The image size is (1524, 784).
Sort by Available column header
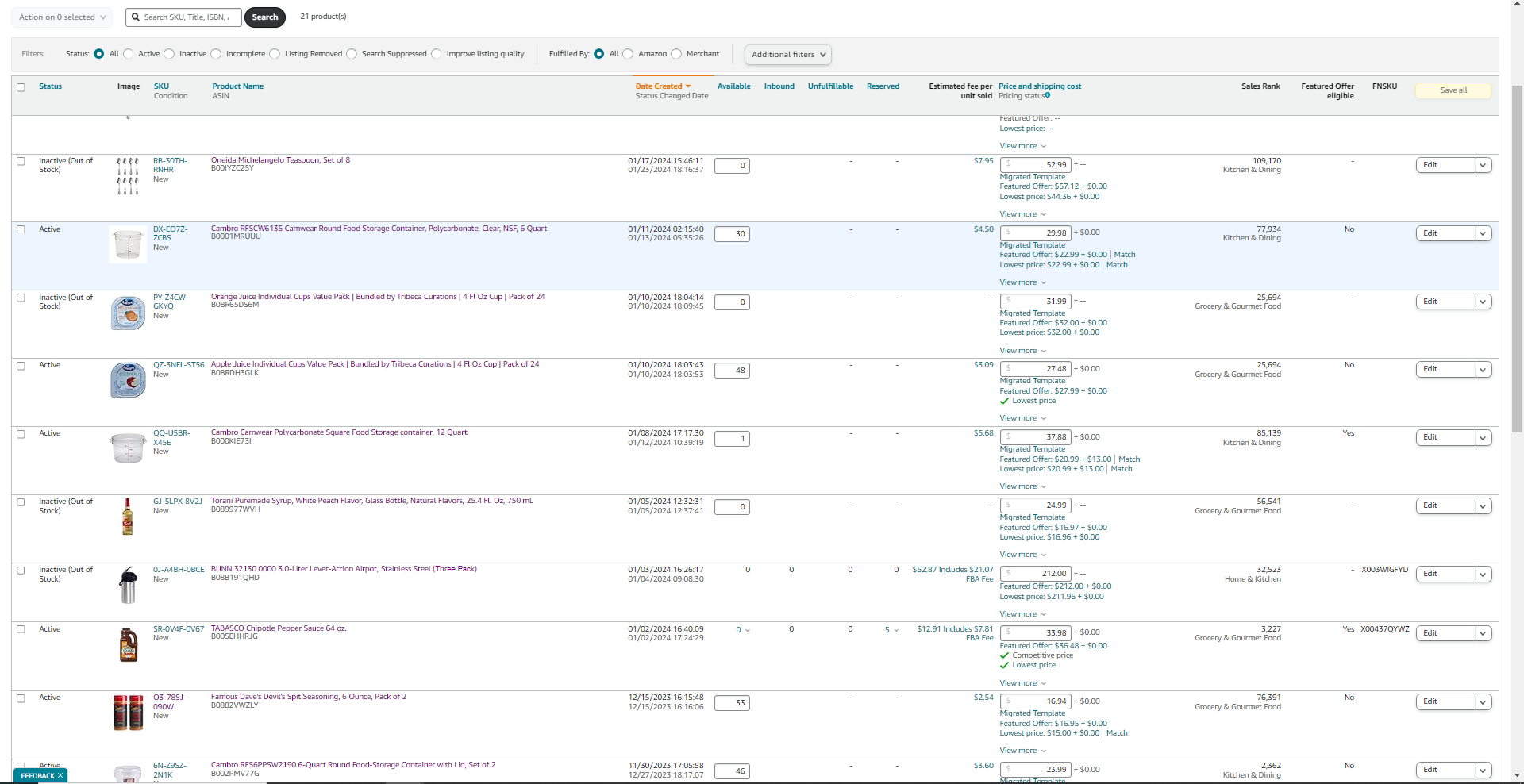coord(733,86)
